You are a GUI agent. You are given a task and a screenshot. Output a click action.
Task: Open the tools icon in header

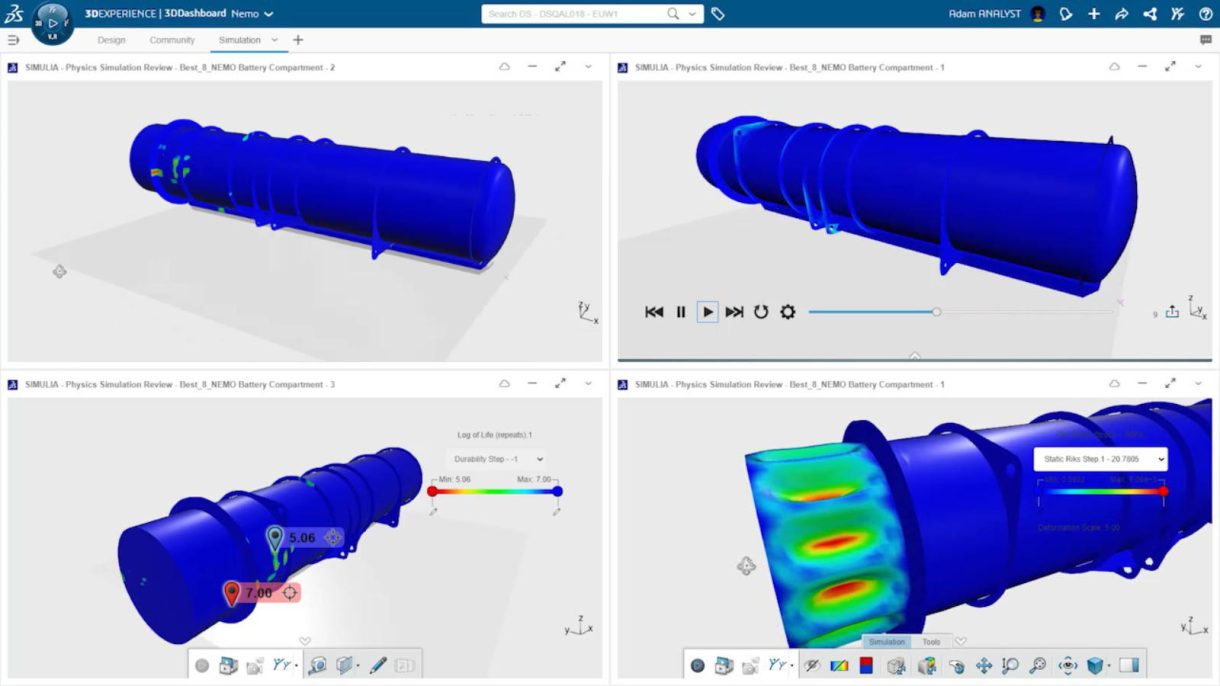[1178, 14]
